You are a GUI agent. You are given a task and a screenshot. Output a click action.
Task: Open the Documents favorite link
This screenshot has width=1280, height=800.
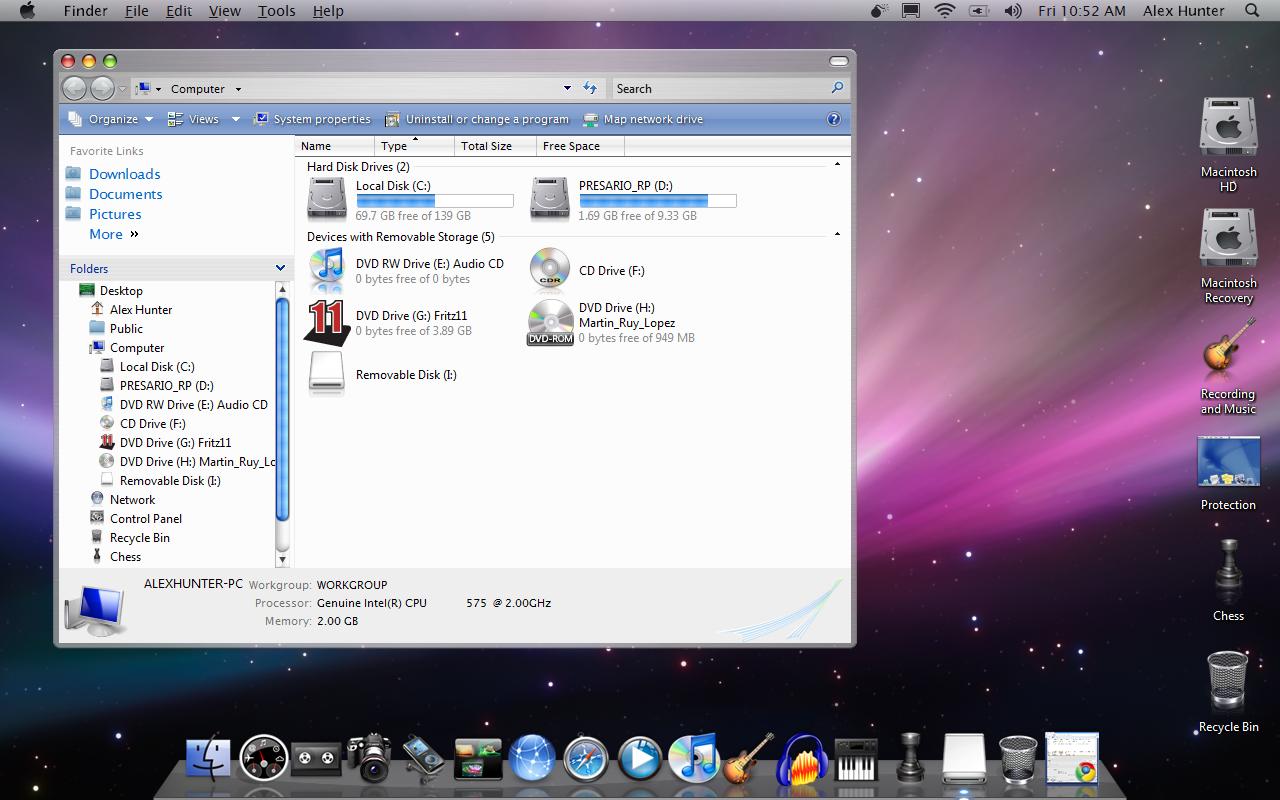pos(125,194)
